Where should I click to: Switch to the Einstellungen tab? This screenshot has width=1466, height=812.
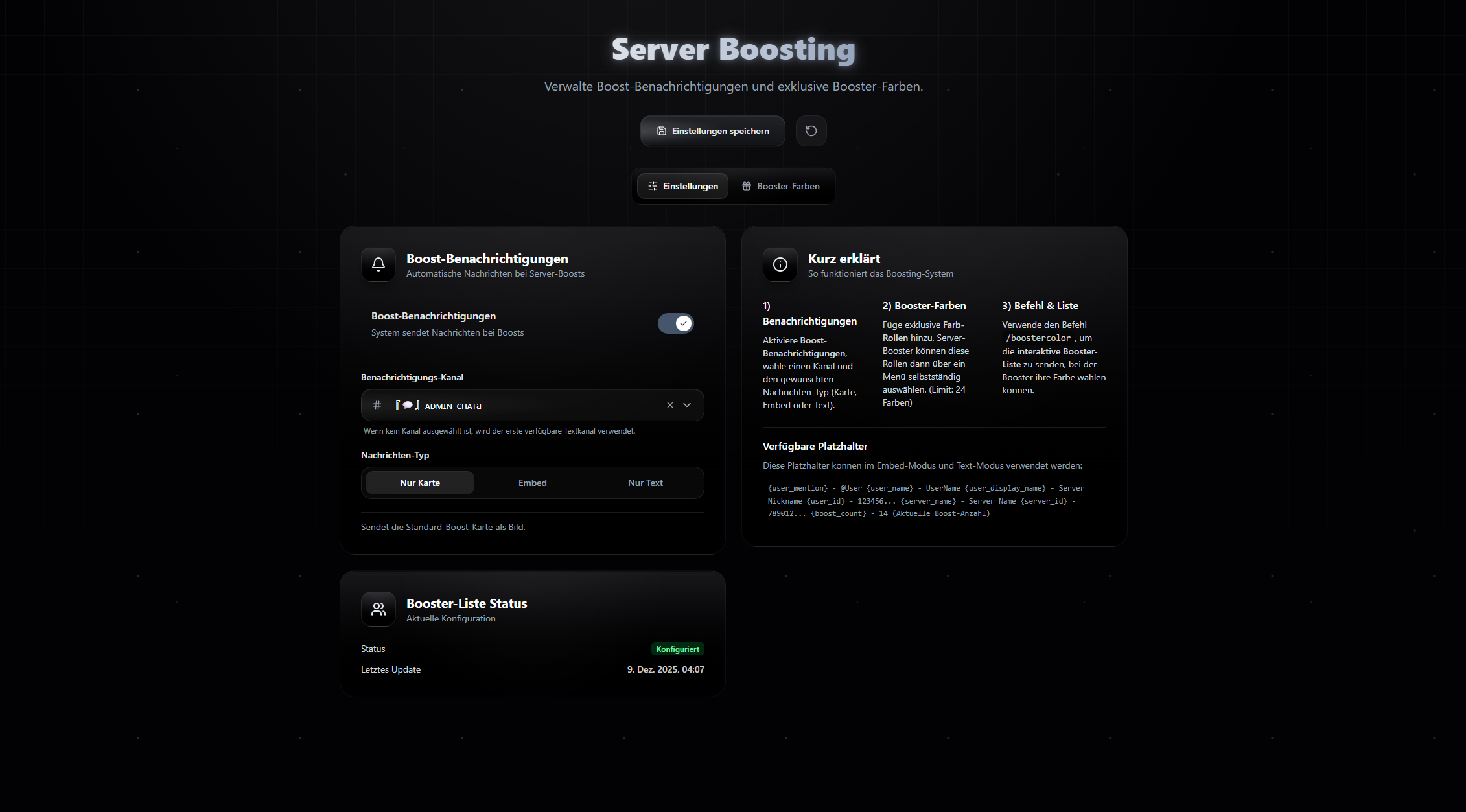point(682,186)
